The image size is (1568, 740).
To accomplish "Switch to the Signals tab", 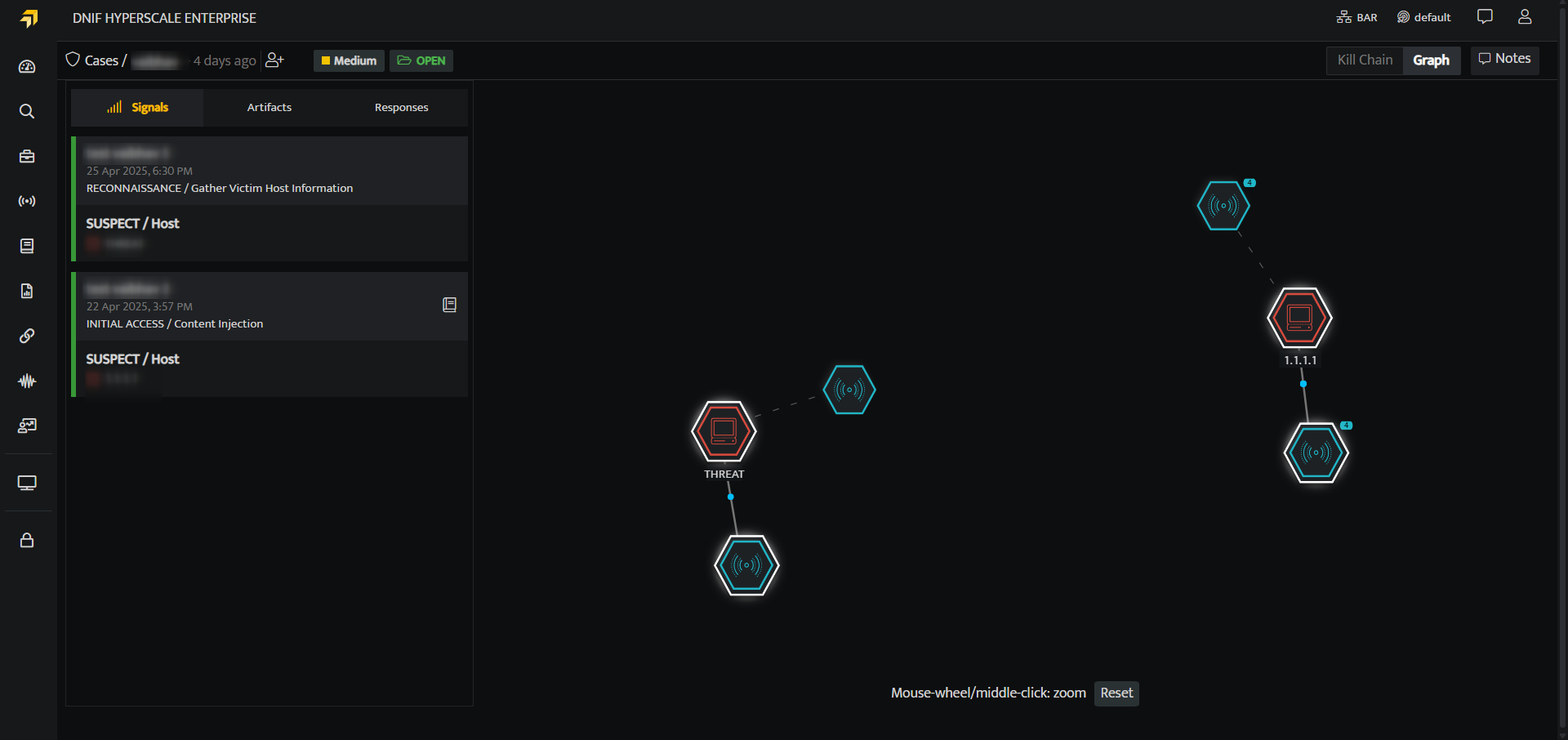I will click(x=137, y=107).
